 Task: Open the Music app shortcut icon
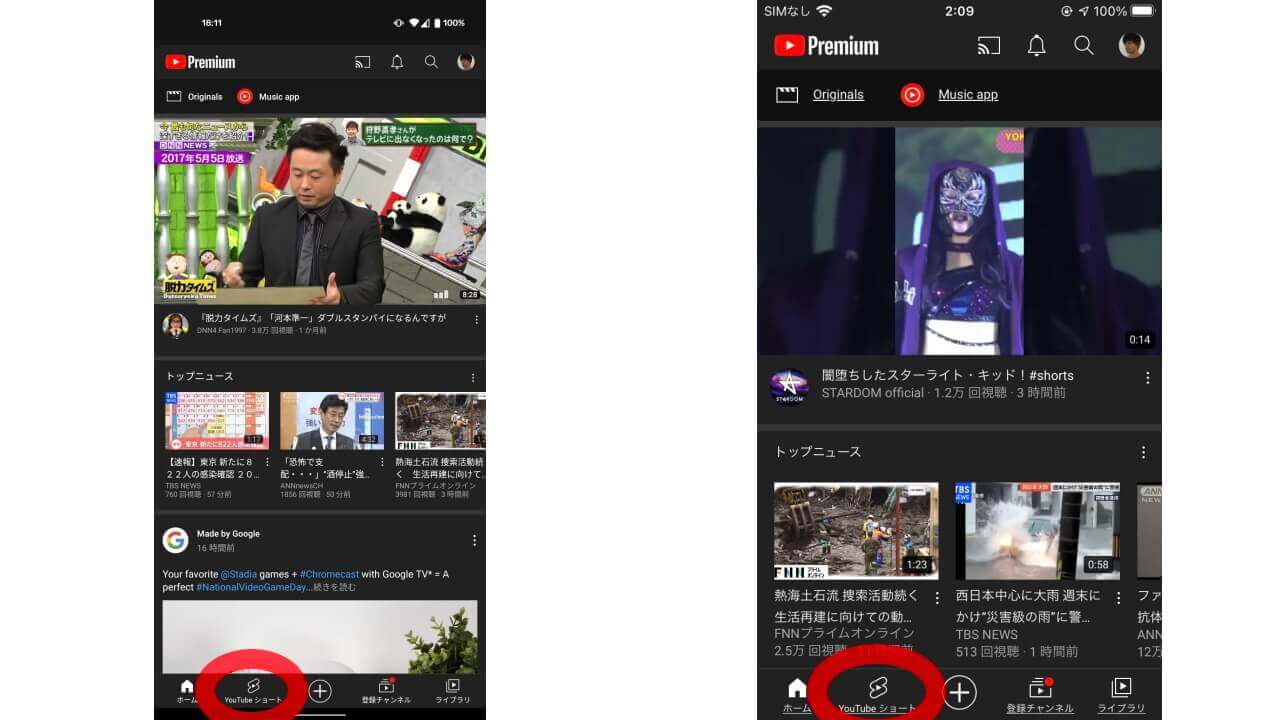(912, 94)
